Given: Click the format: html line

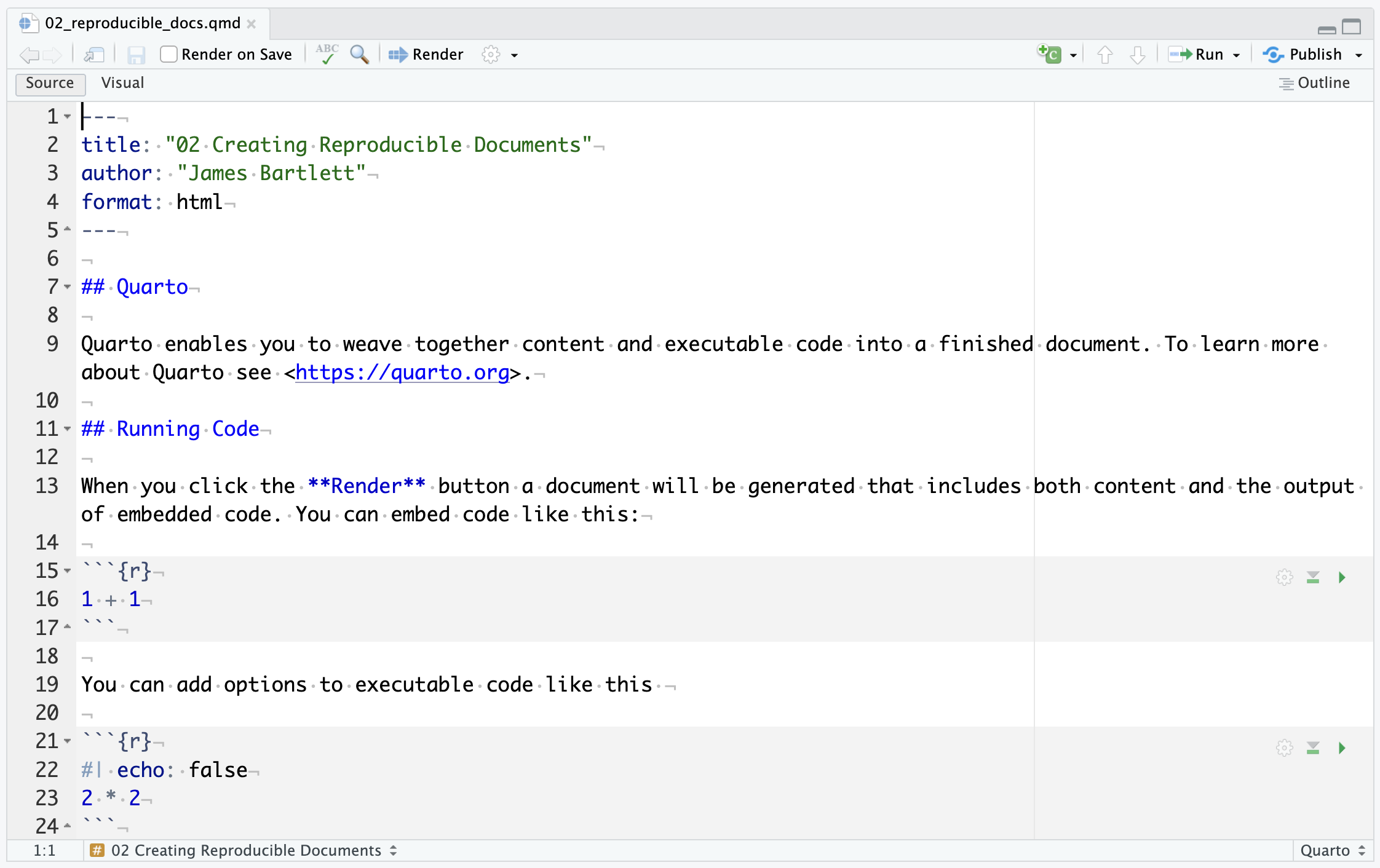Looking at the screenshot, I should click(x=152, y=202).
